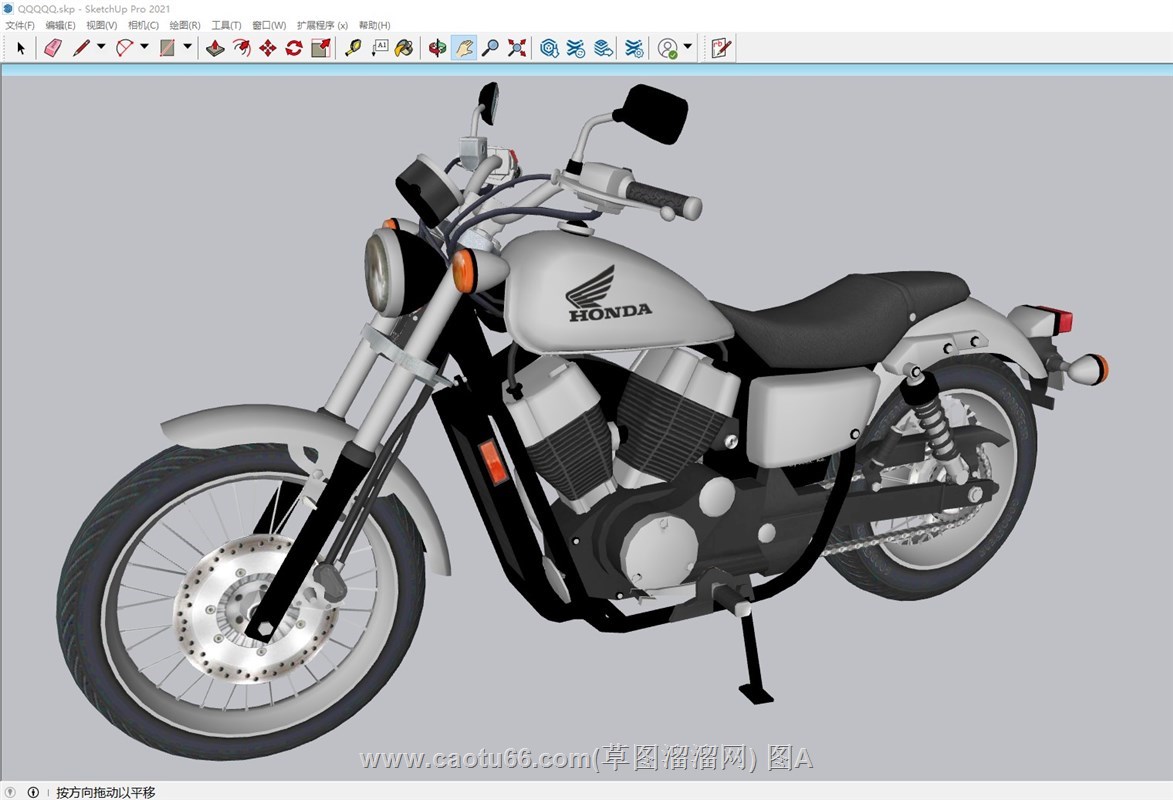Open the Arc tool dropdown arrow
This screenshot has height=800, width=1173.
pos(144,47)
